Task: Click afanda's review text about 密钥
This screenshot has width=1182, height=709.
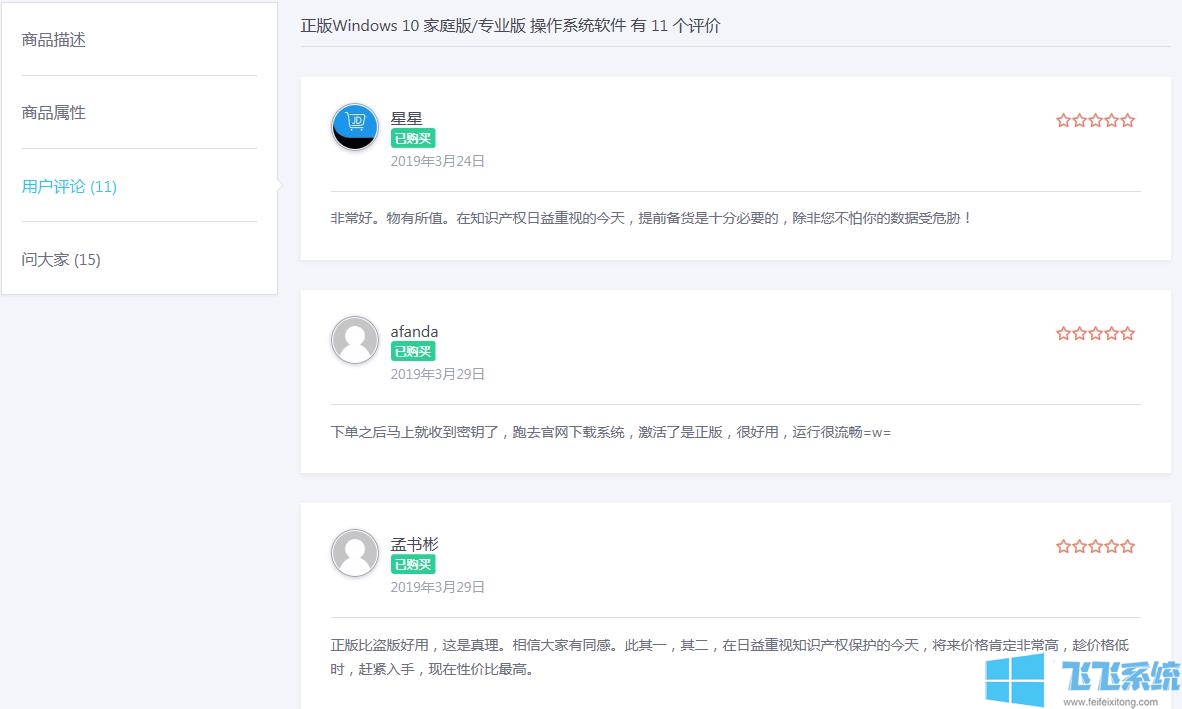Action: coord(610,432)
